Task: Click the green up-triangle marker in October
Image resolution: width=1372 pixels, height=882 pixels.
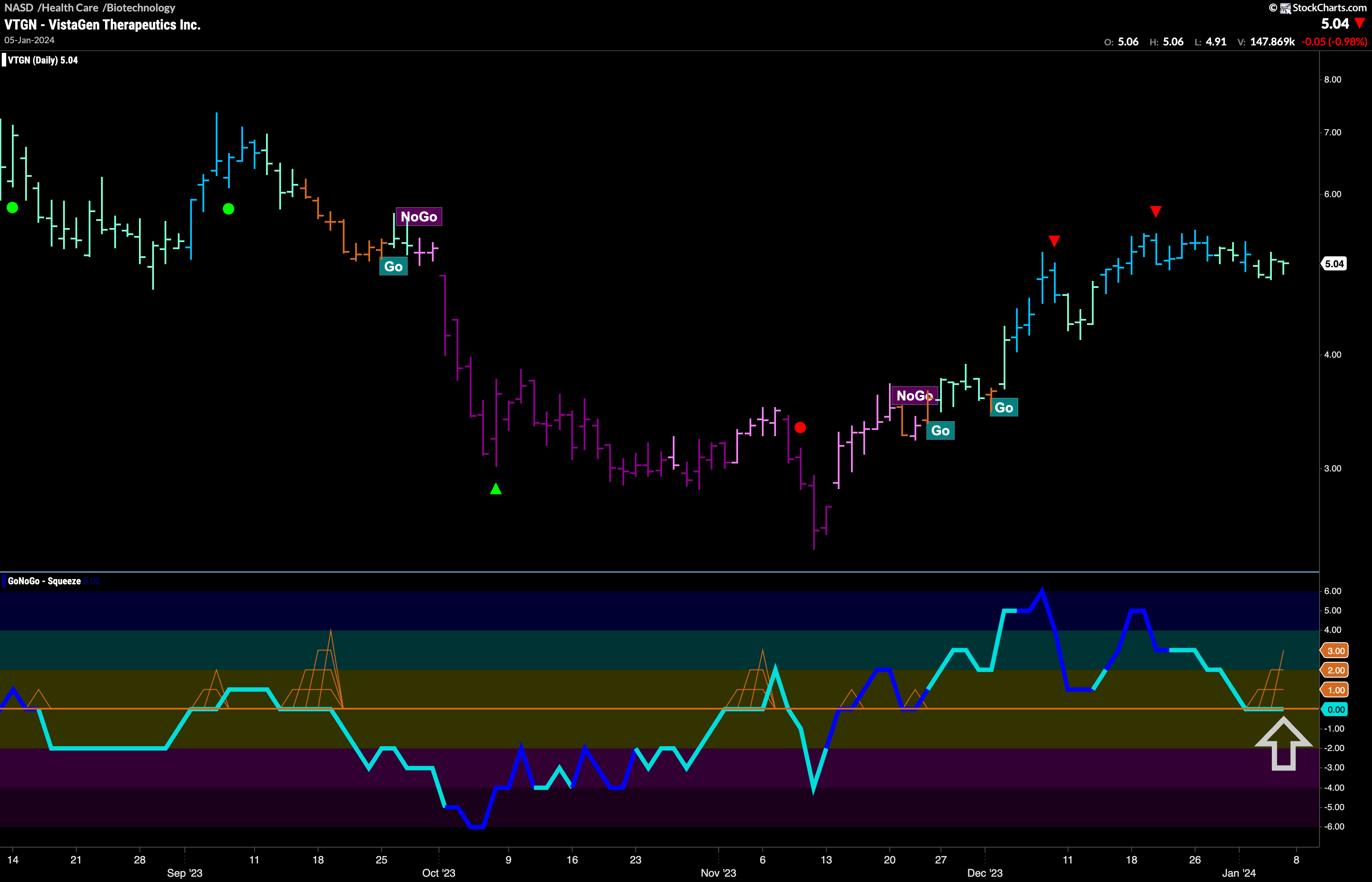Action: (x=496, y=489)
